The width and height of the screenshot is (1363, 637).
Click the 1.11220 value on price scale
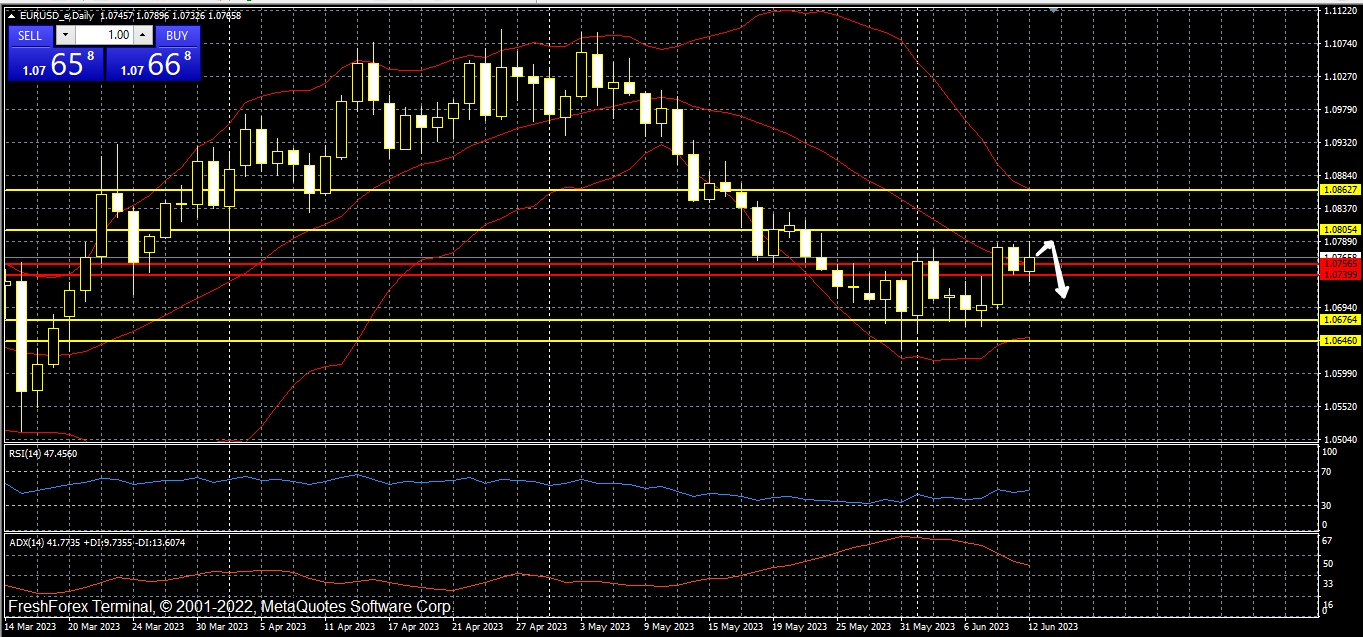1339,10
